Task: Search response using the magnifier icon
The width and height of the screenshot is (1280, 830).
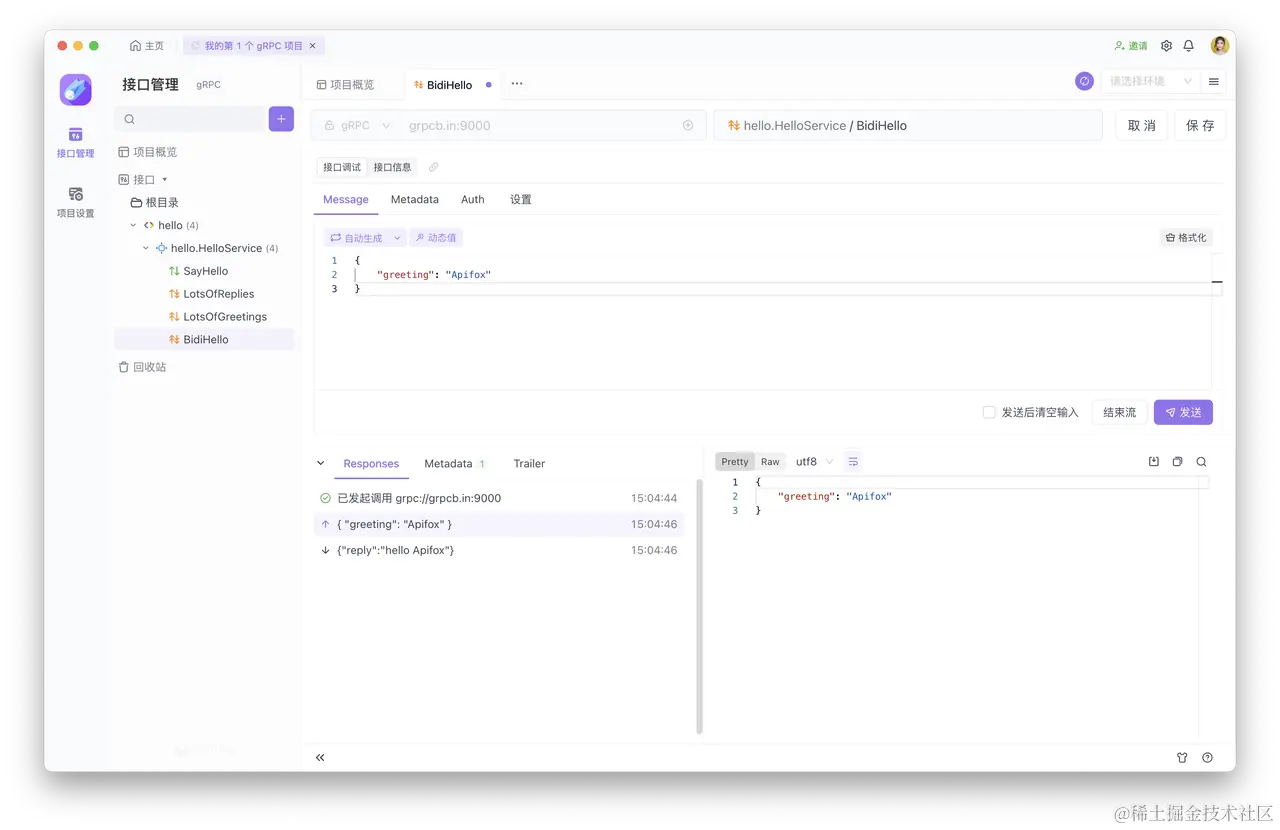Action: pos(1201,461)
